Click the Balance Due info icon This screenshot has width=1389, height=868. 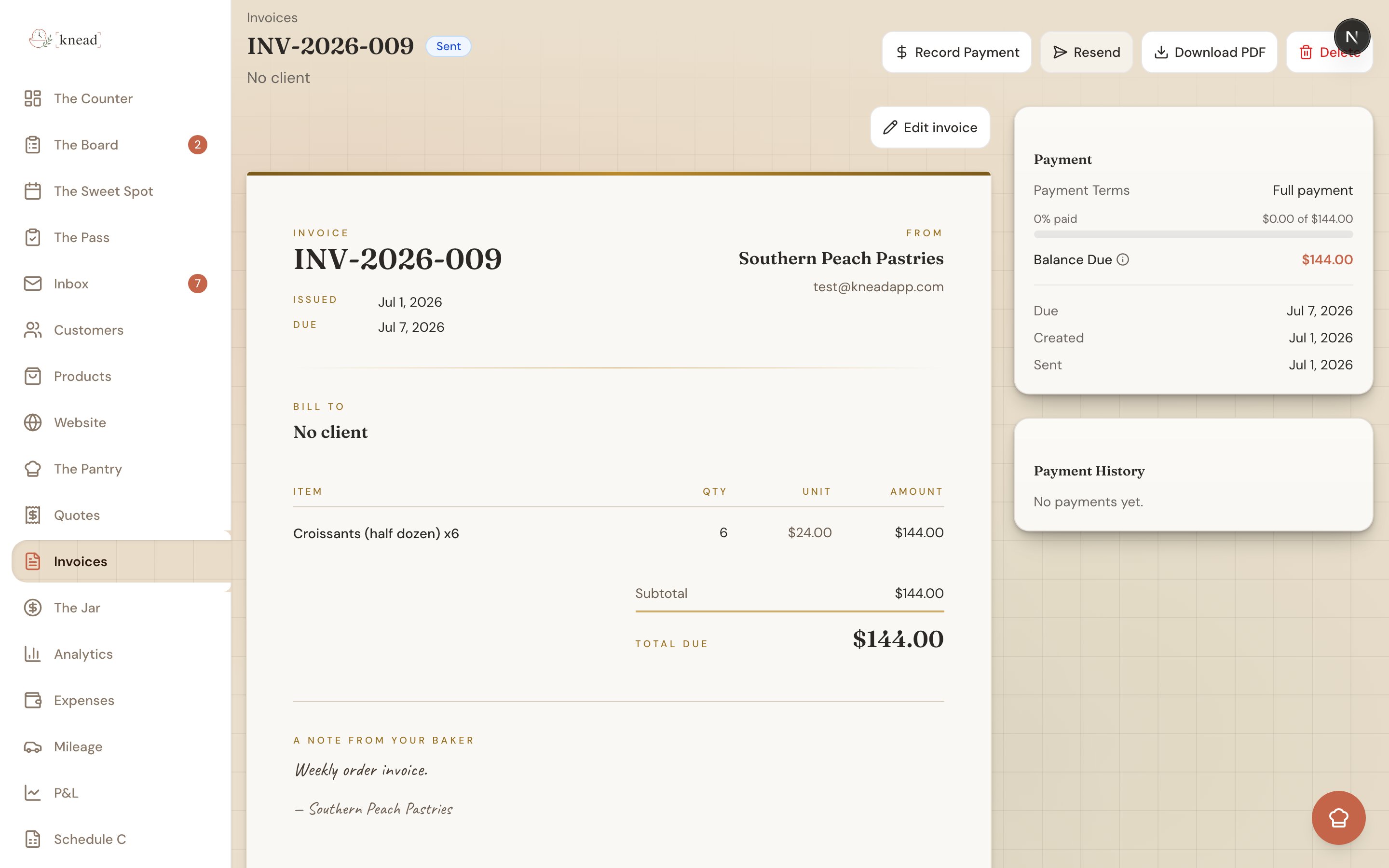[x=1123, y=259]
